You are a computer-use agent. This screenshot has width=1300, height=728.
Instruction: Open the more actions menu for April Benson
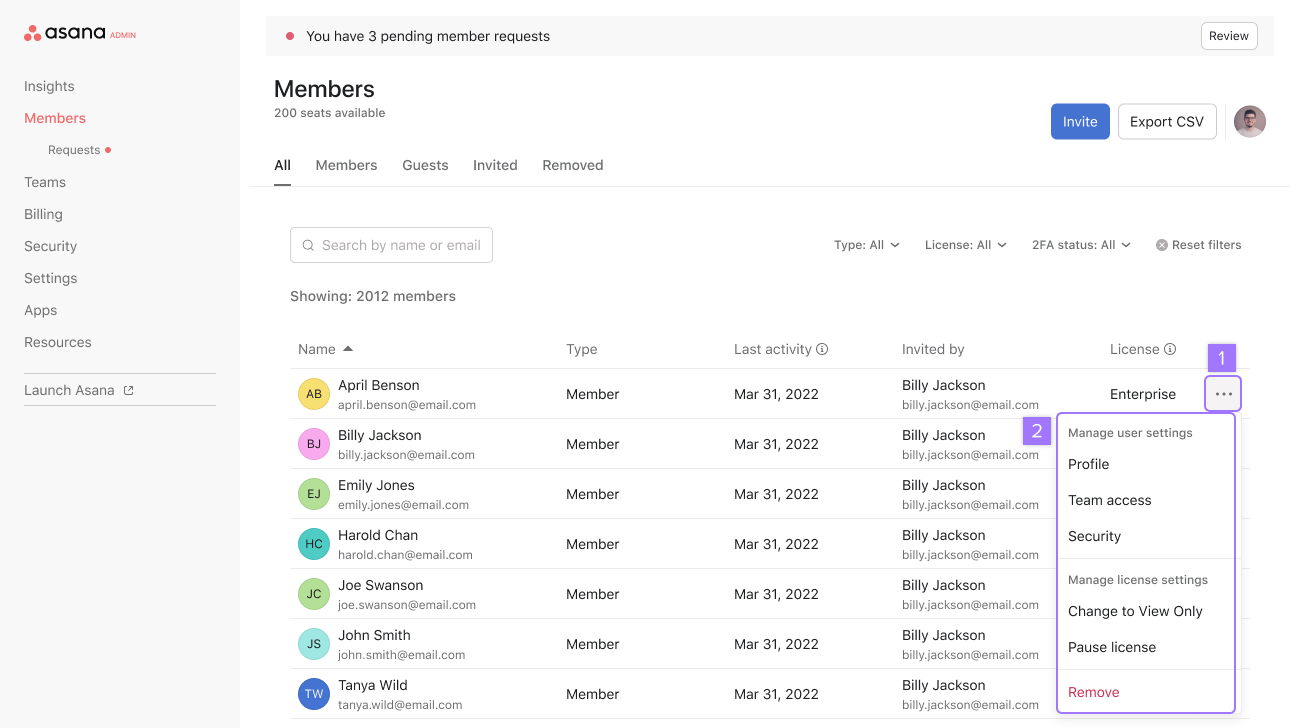(x=1222, y=393)
